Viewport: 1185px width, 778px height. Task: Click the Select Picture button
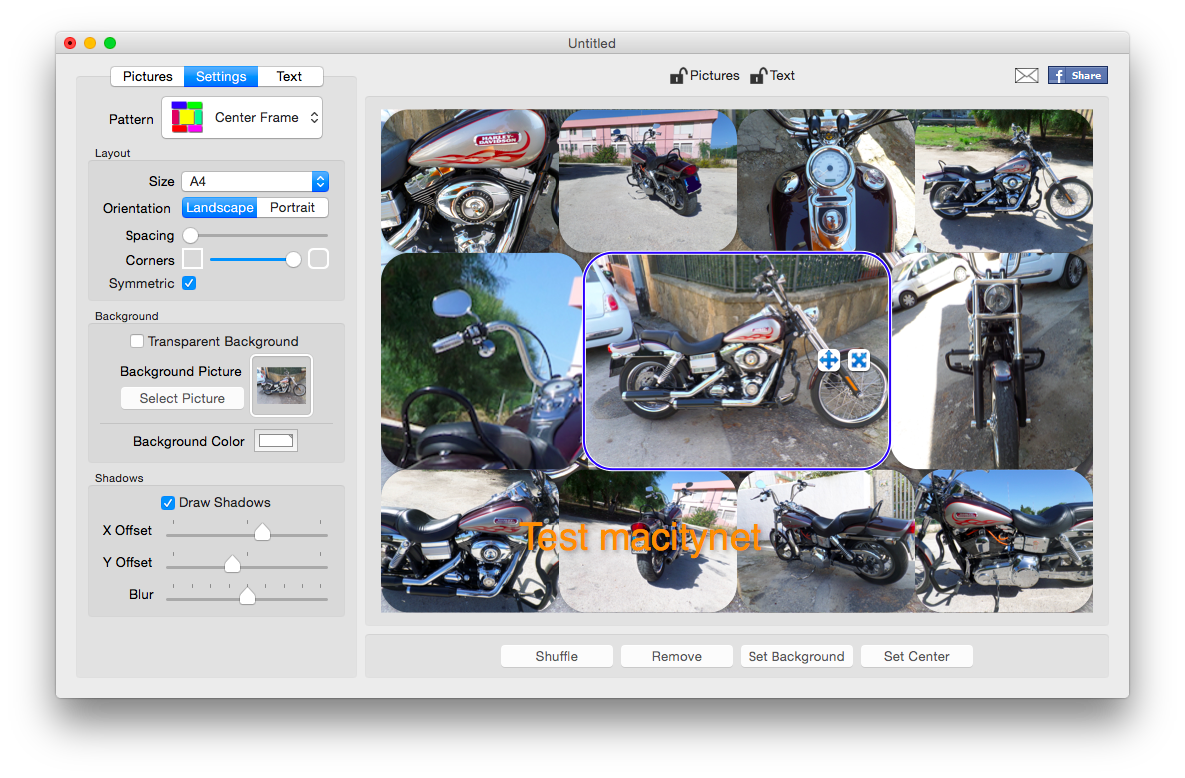tap(182, 398)
